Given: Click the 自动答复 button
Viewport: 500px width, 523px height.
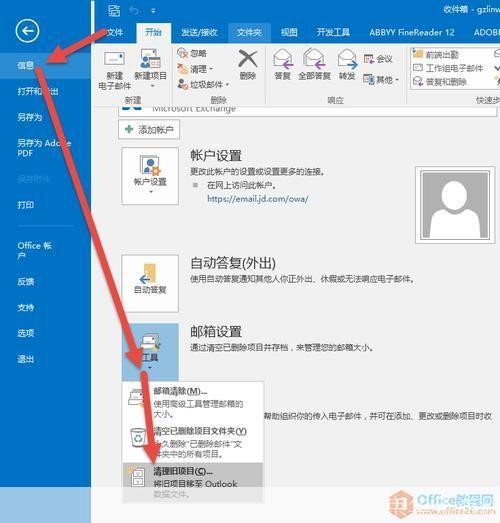Looking at the screenshot, I should pyautogui.click(x=150, y=283).
